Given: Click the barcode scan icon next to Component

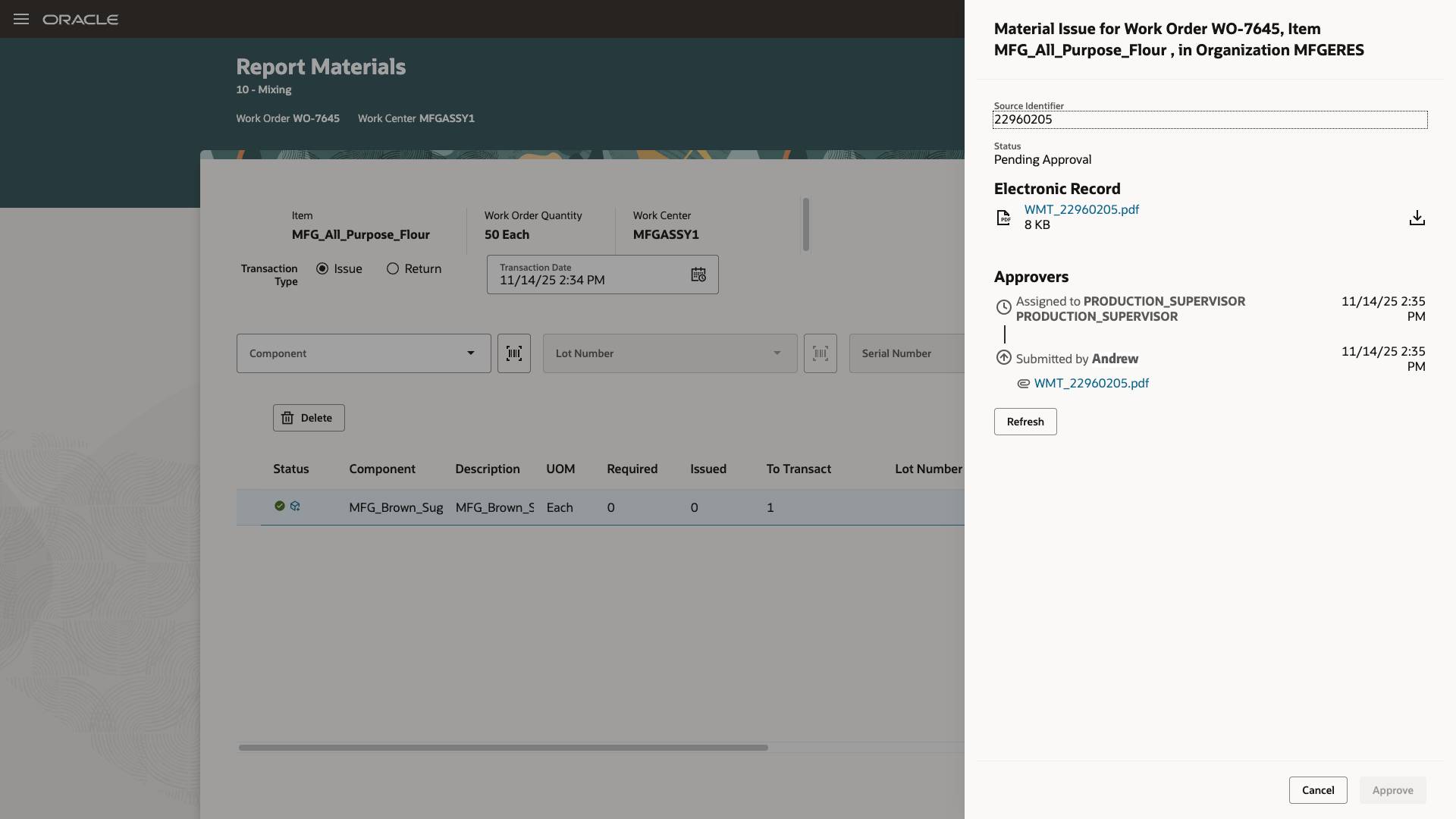Looking at the screenshot, I should 513,353.
